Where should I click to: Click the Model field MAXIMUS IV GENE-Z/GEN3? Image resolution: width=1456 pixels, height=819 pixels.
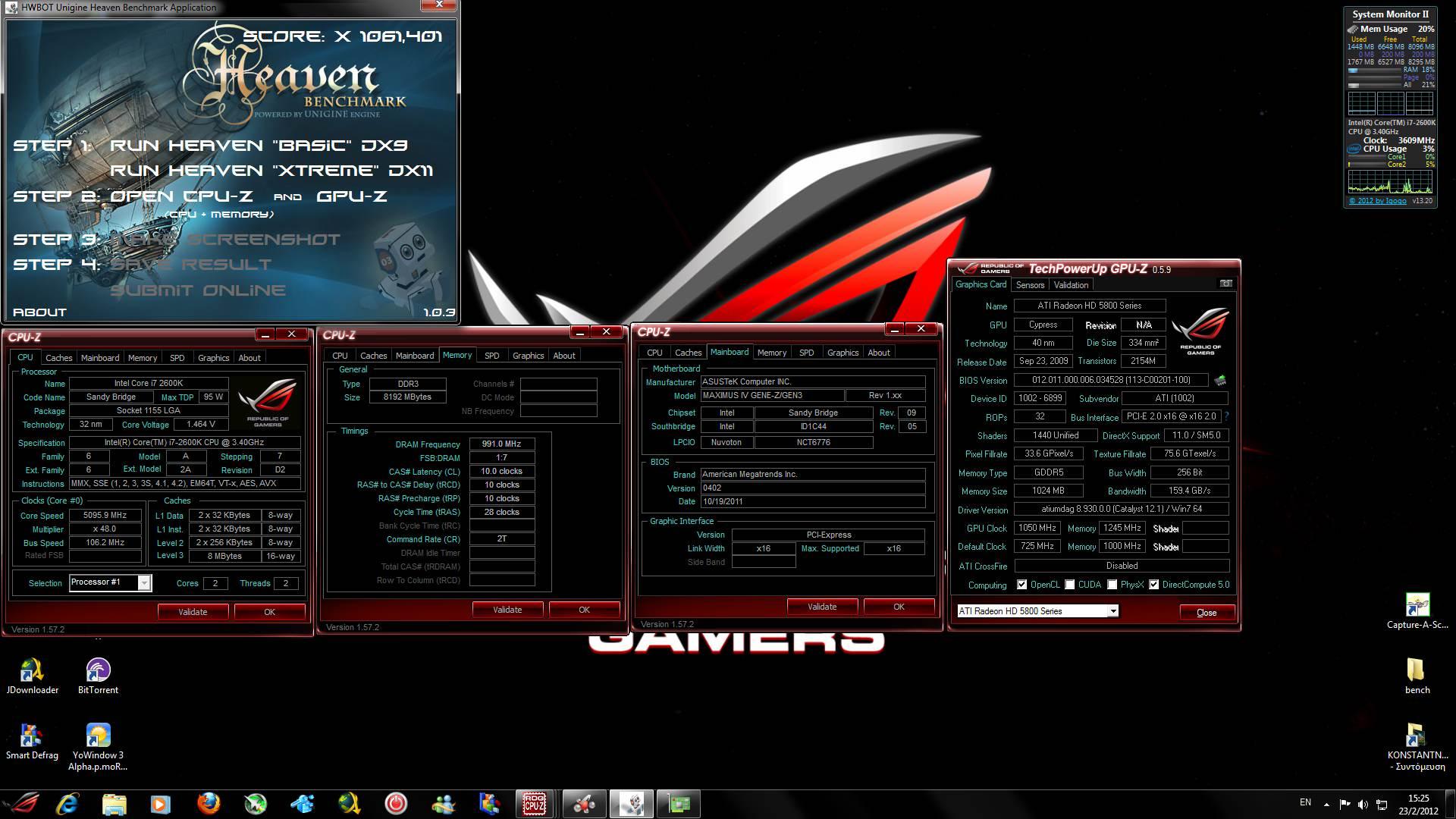772,396
